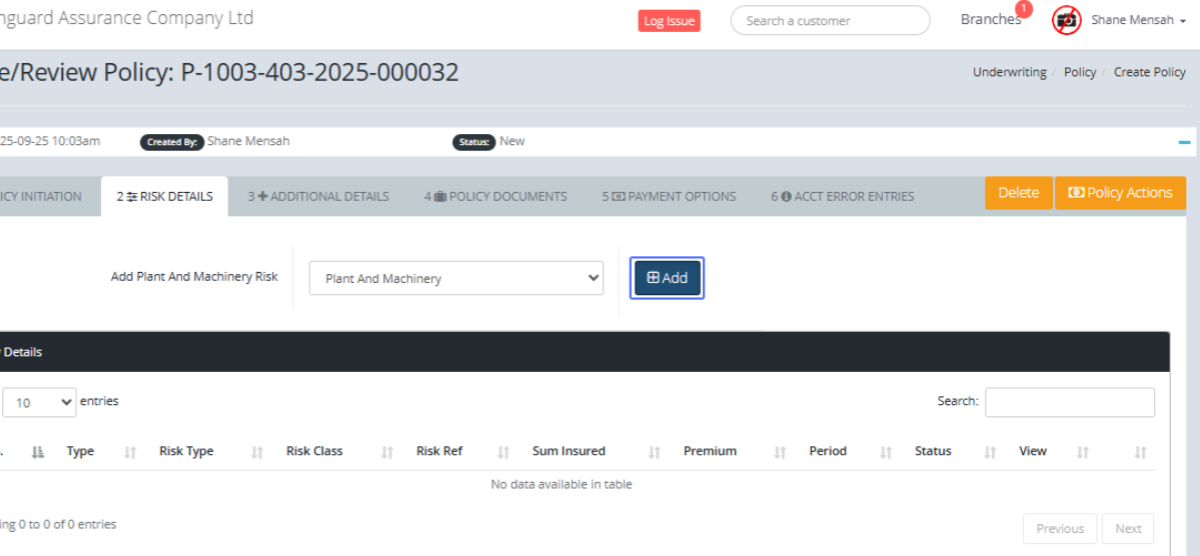Open Policy Actions button
This screenshot has height=556, width=1200.
(x=1120, y=193)
